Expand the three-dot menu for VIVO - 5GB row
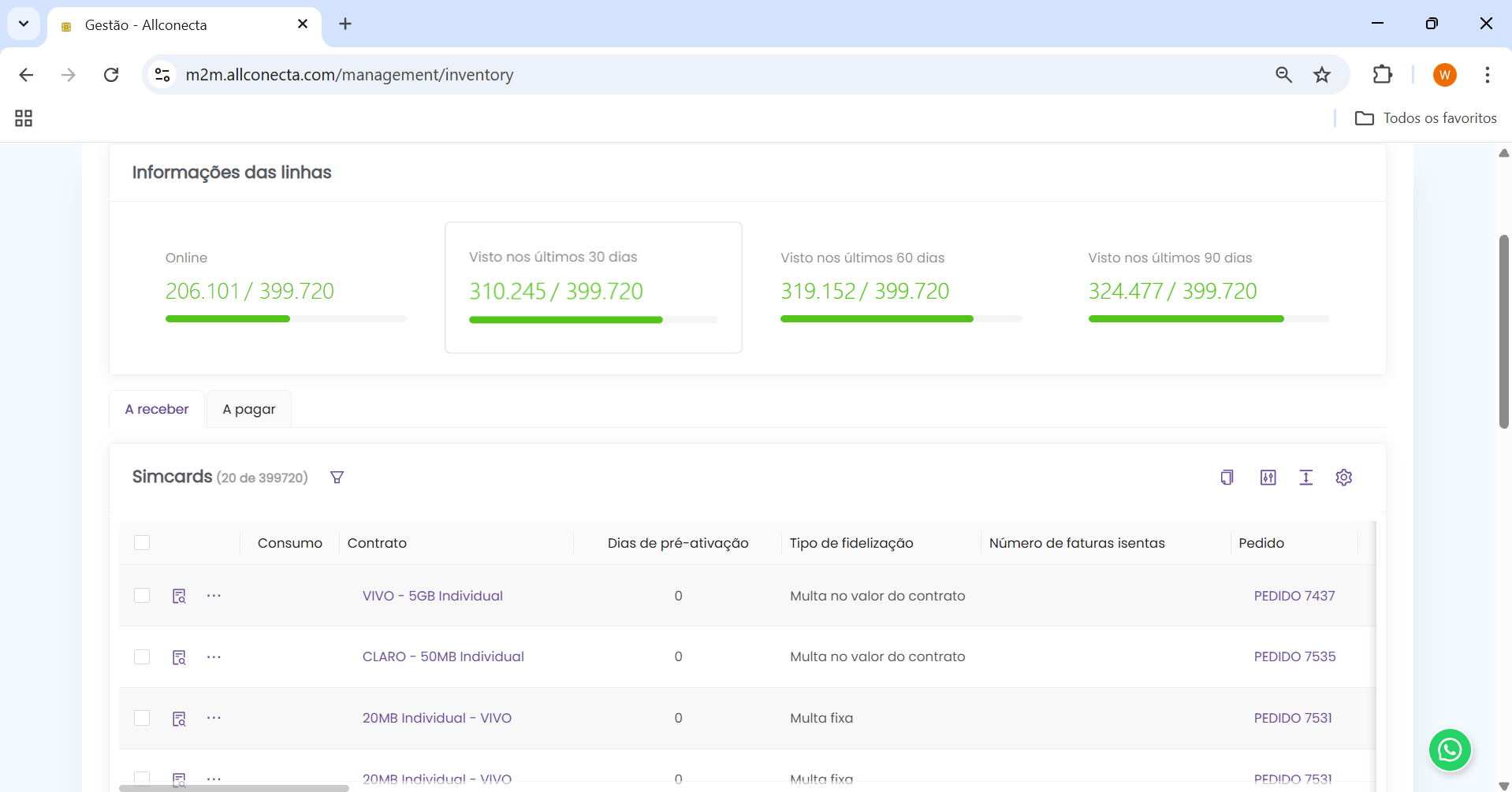The height and width of the screenshot is (792, 1512). click(214, 596)
